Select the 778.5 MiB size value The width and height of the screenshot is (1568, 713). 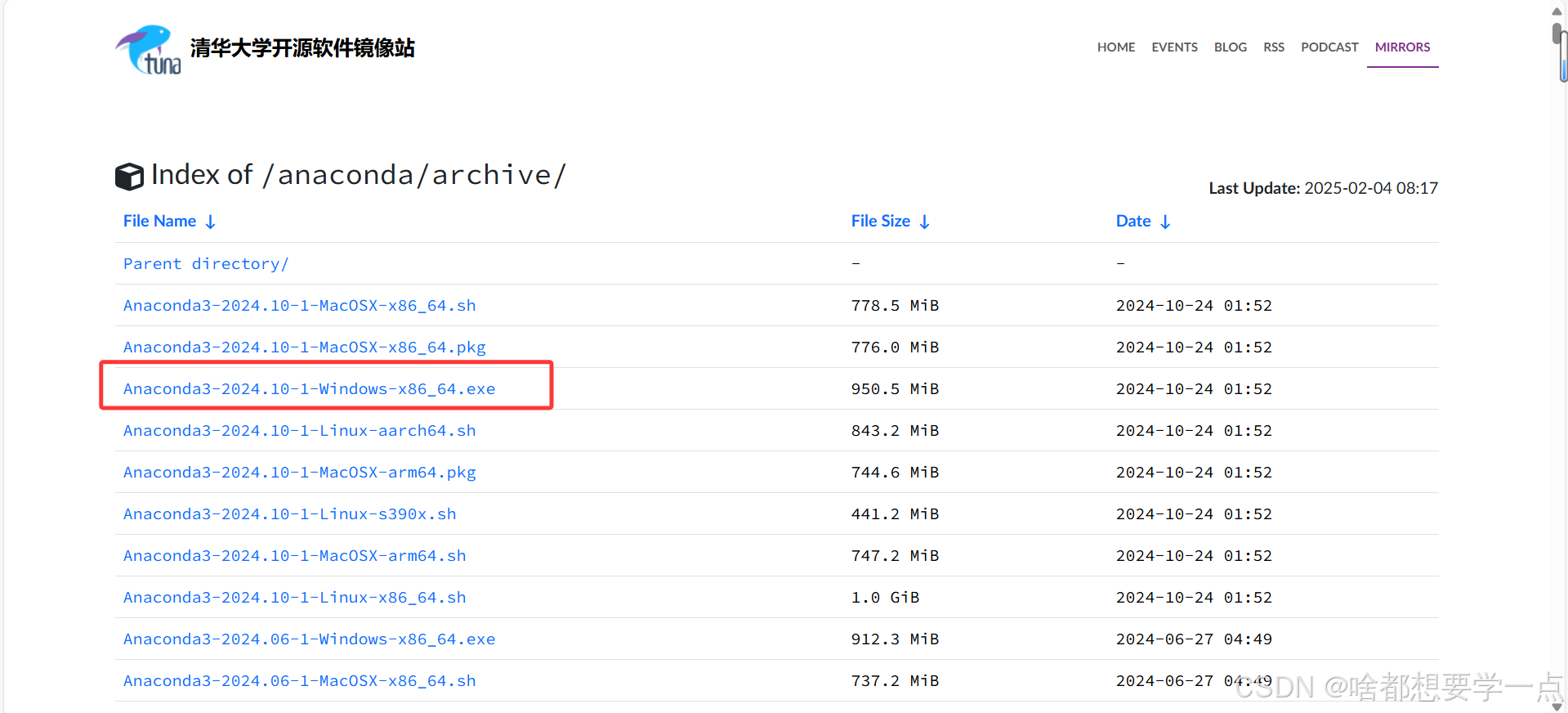coord(895,306)
